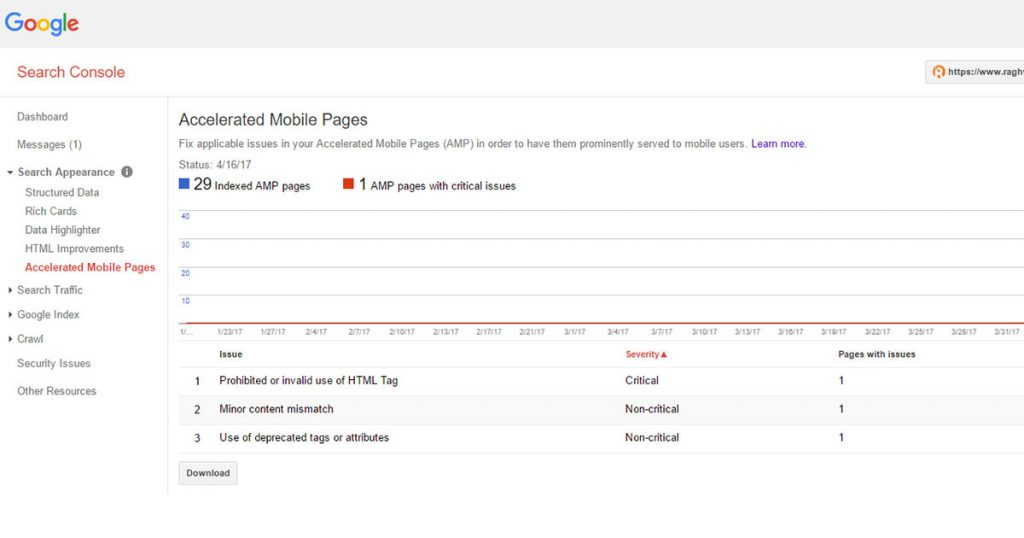
Task: Open Crawl menu item
Action: 30,339
